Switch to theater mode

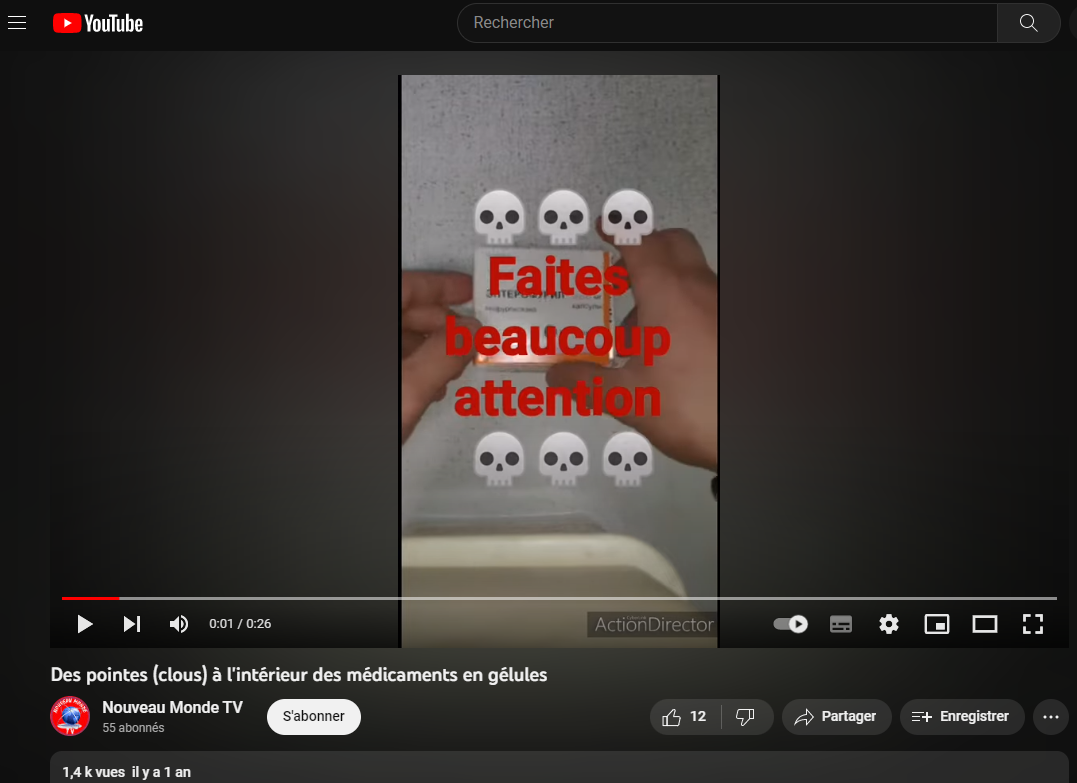tap(985, 624)
